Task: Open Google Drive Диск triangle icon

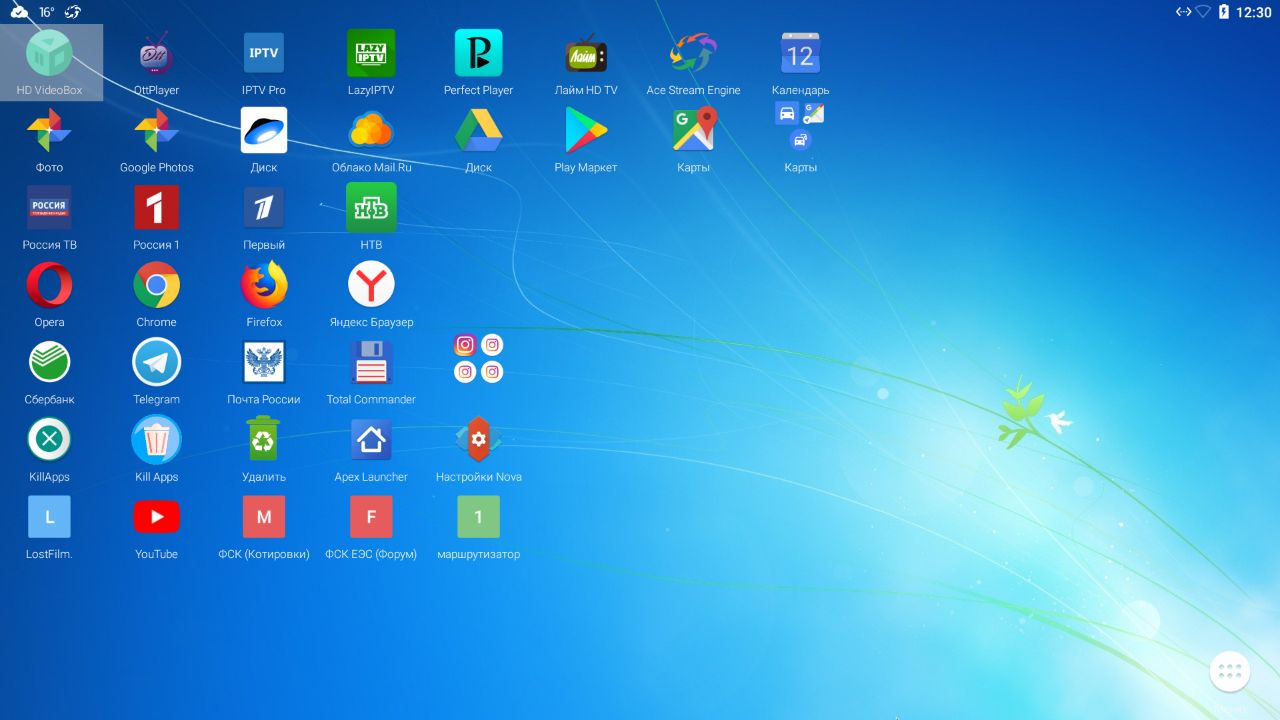Action: coord(478,130)
